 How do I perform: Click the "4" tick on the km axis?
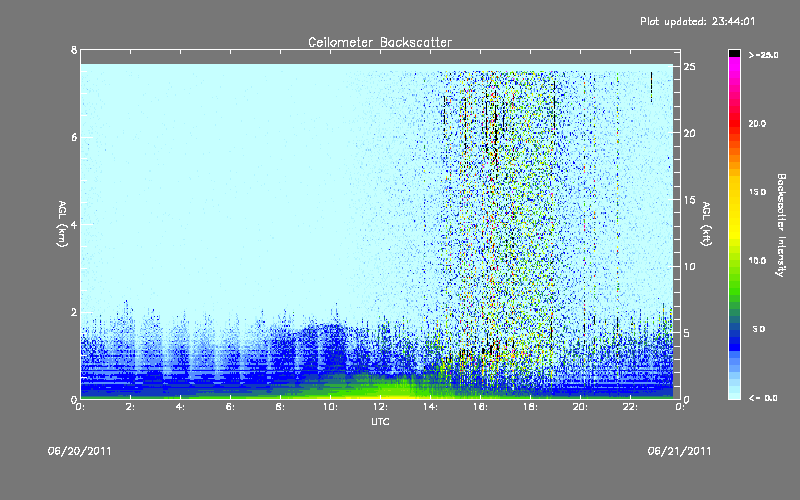pyautogui.click(x=74, y=224)
